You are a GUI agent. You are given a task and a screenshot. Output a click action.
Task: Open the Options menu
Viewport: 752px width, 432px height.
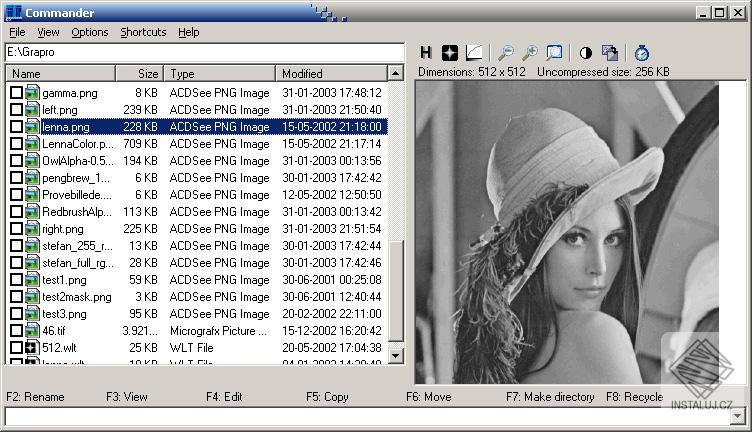tap(89, 32)
